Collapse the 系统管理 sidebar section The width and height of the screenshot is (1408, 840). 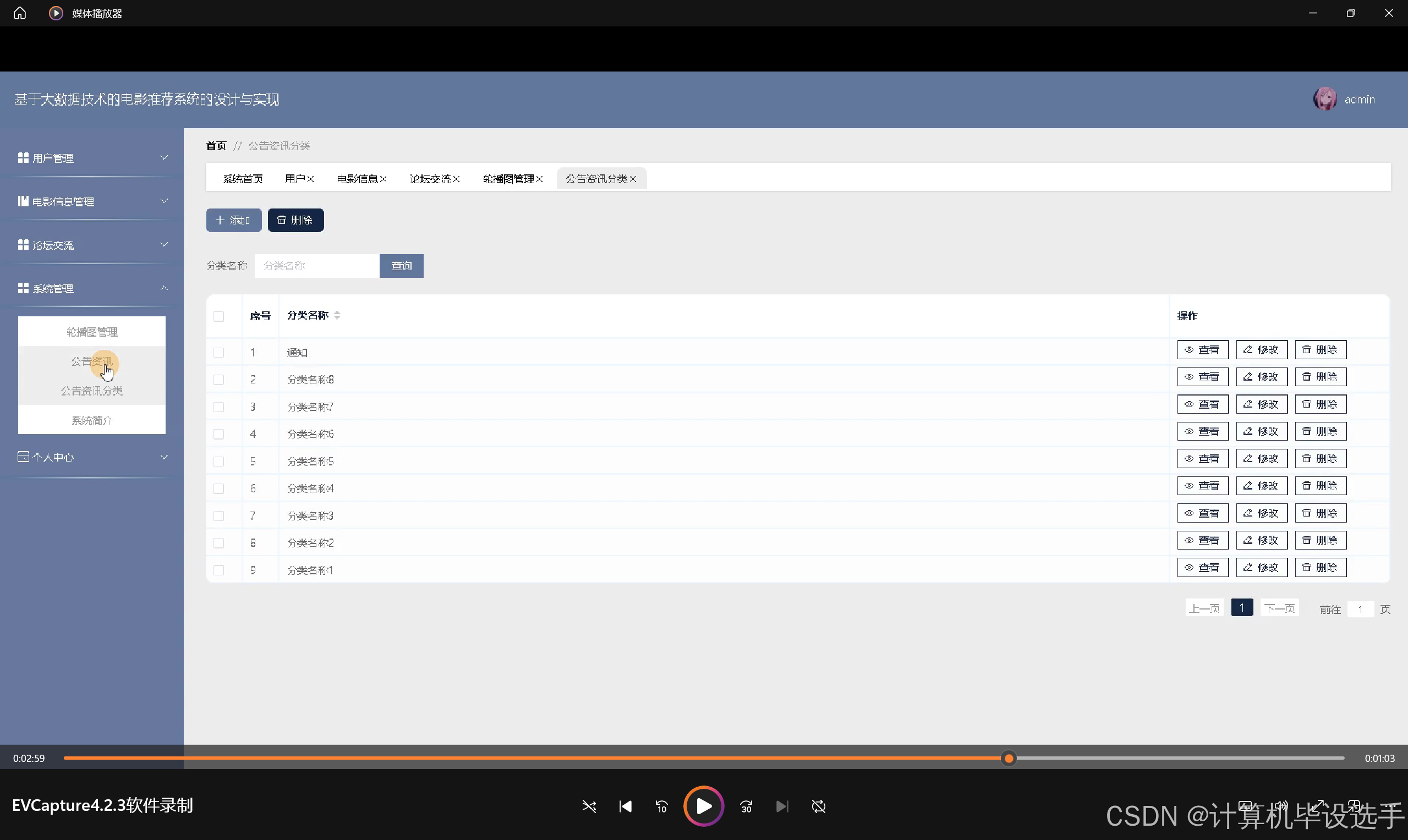(92, 289)
